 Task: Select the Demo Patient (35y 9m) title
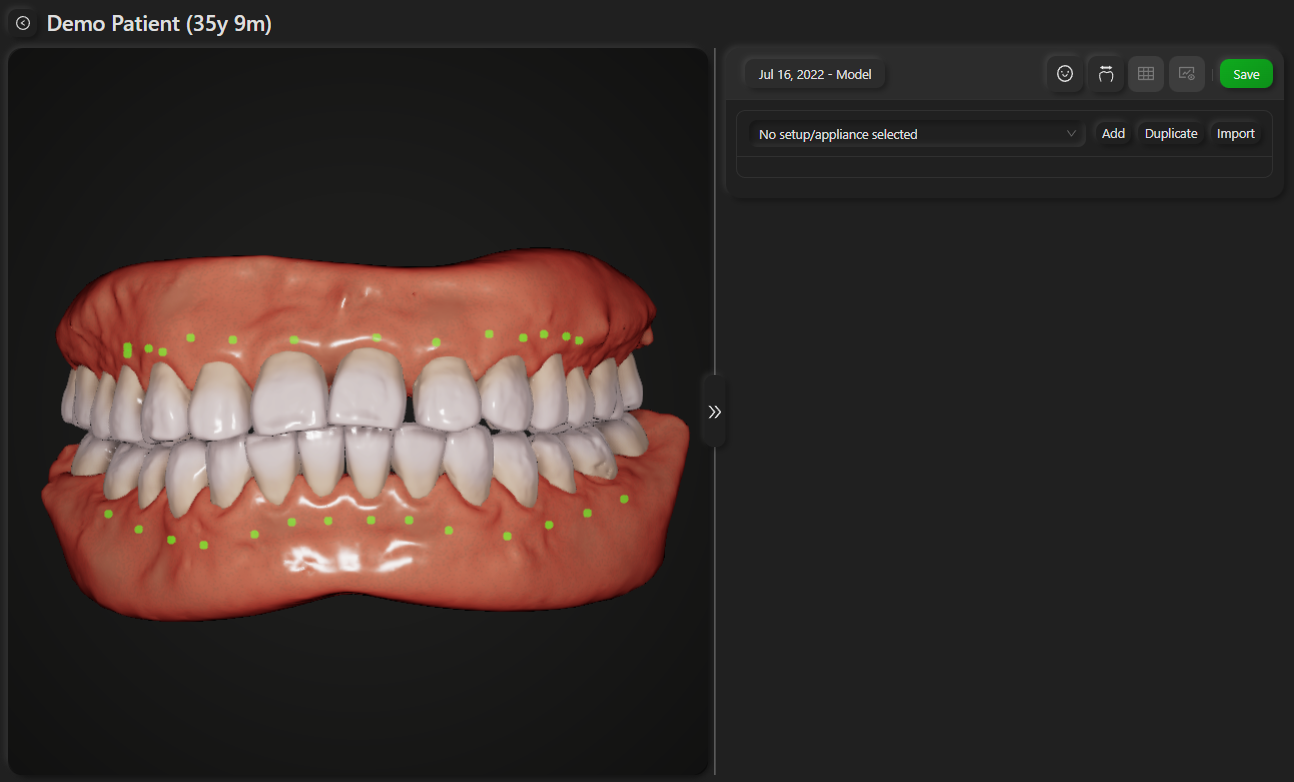pos(159,23)
